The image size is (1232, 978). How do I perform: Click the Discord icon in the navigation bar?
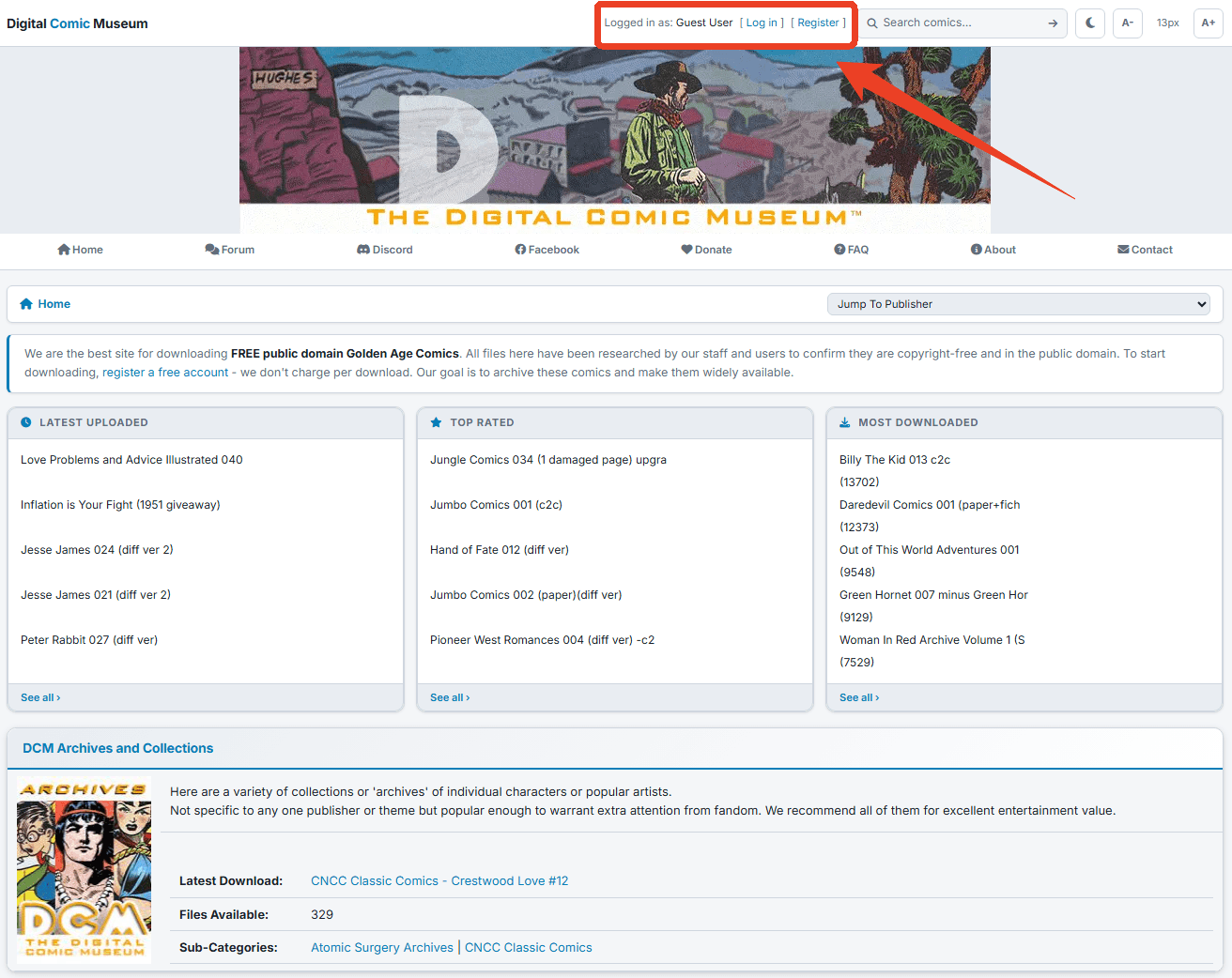tap(363, 250)
